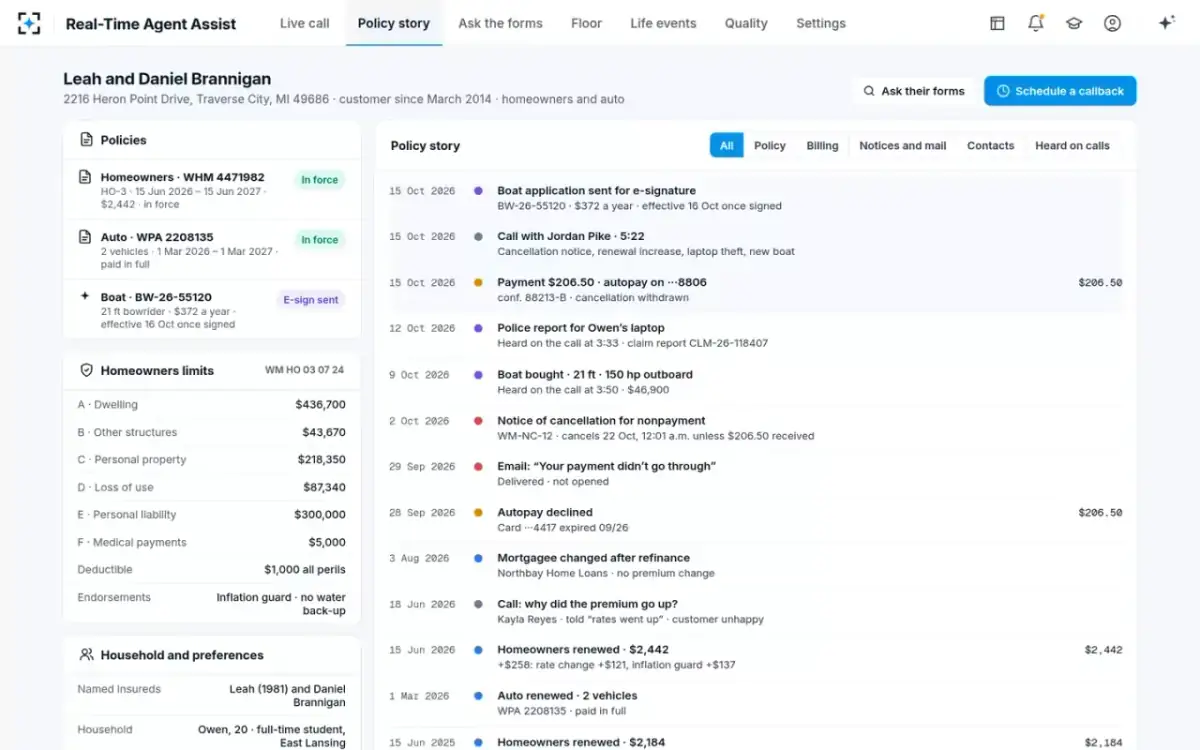Screen dimensions: 1200x750
Task: Click the Real-Time Agent Assist logo icon
Action: coord(29,23)
